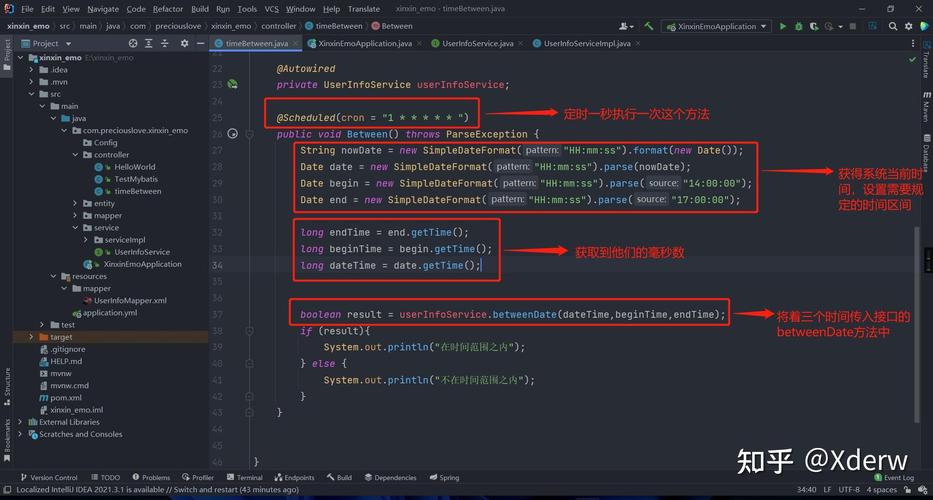Hide Project panel with minus icon
This screenshot has width=933, height=500.
coord(201,43)
